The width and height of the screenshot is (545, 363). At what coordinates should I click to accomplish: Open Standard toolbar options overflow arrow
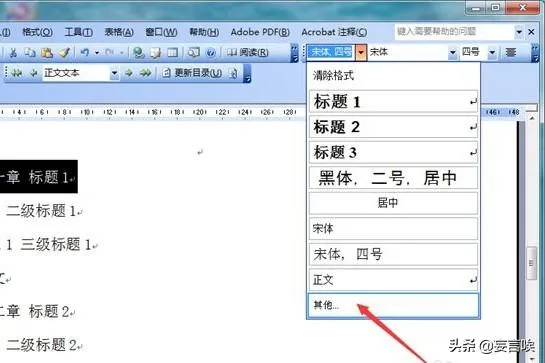[x=294, y=53]
